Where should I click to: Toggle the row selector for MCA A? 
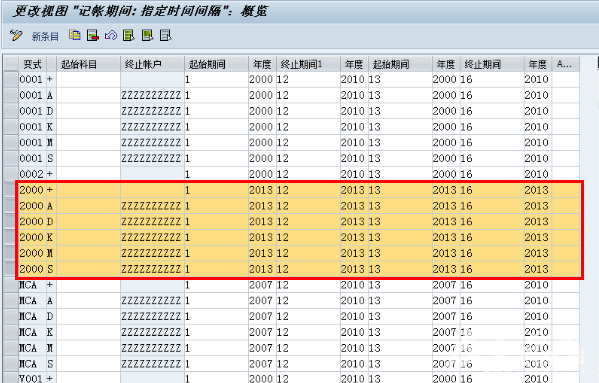pos(11,301)
